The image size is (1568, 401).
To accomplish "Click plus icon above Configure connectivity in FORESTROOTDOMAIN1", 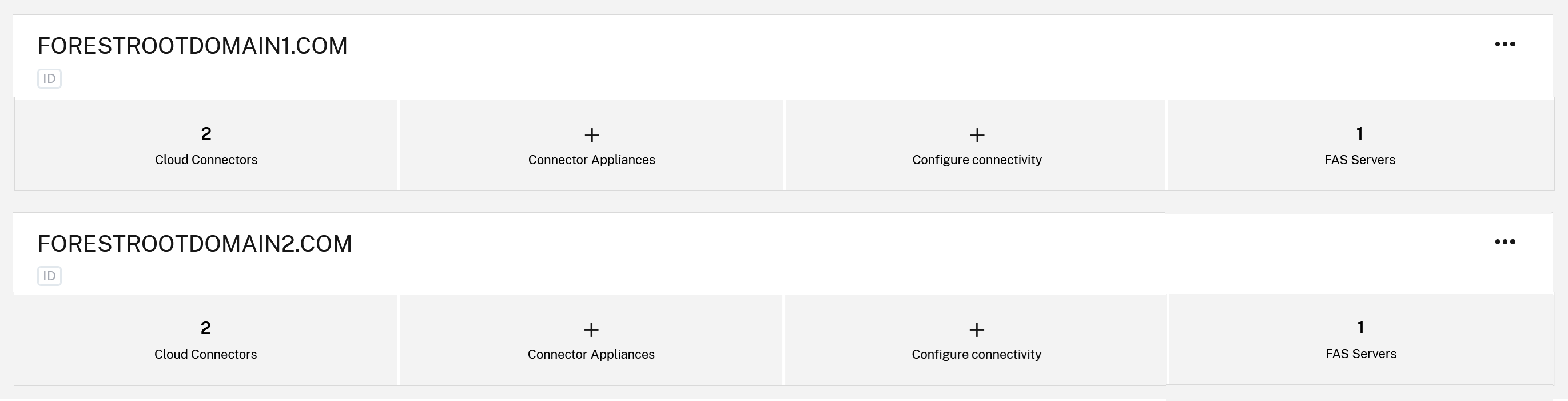I will point(977,135).
